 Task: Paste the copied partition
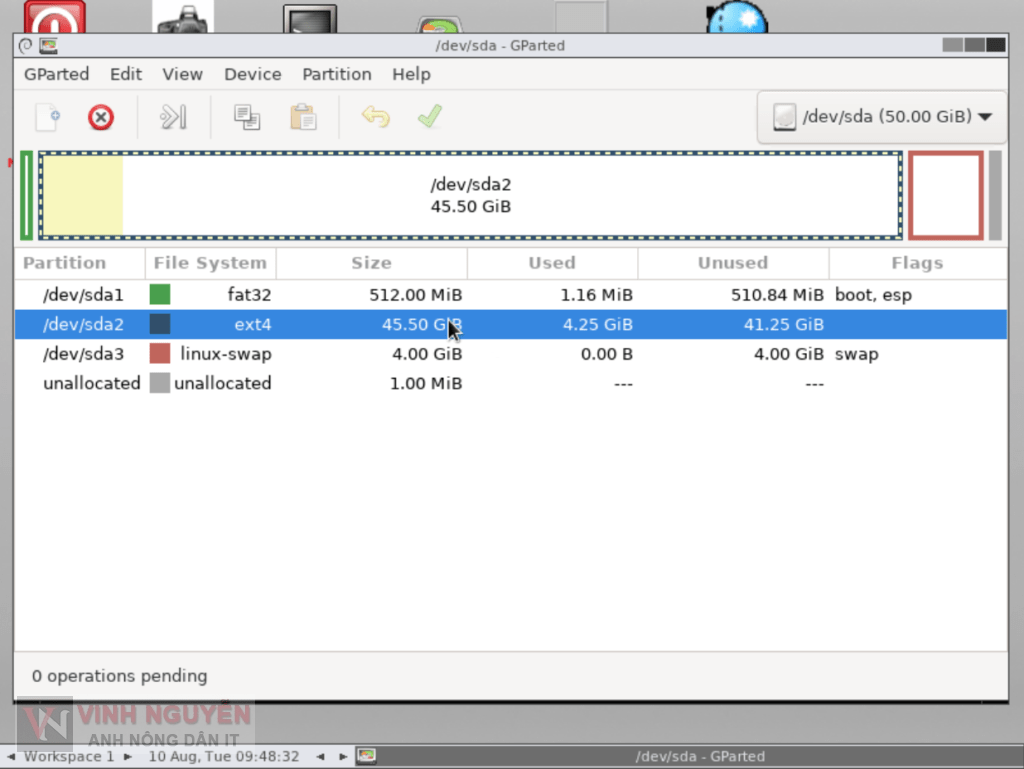point(303,117)
